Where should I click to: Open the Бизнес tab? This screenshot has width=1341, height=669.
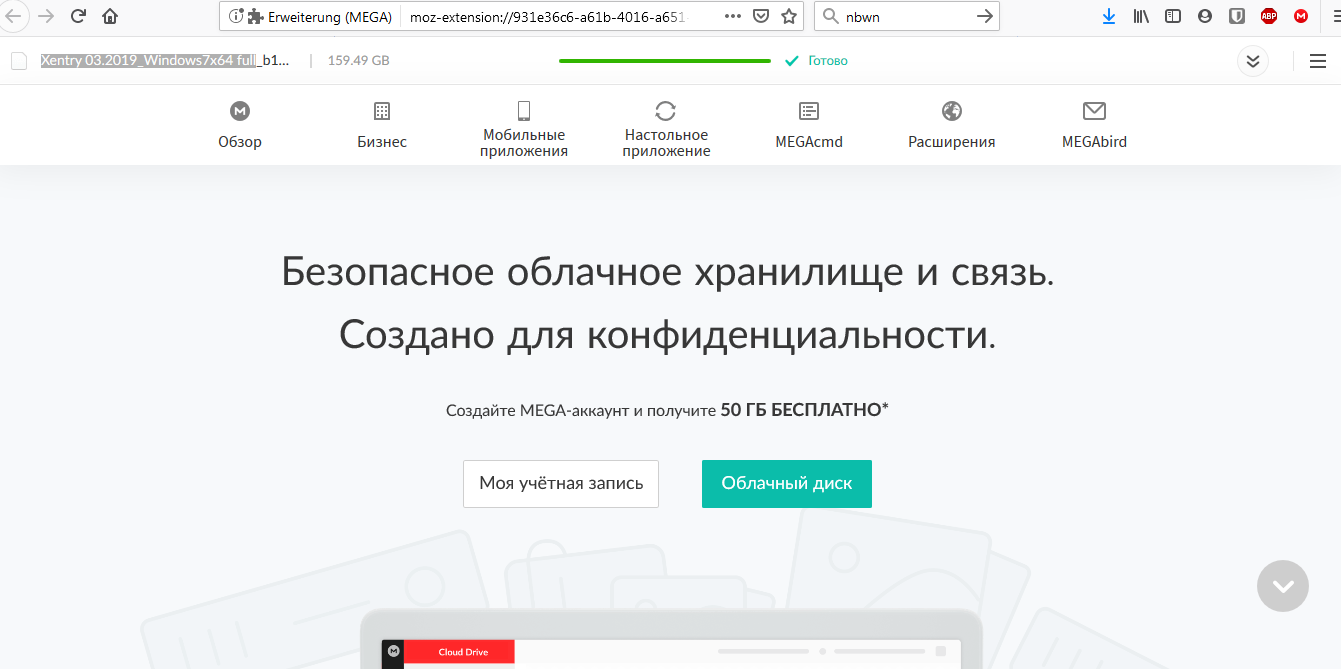tap(382, 126)
